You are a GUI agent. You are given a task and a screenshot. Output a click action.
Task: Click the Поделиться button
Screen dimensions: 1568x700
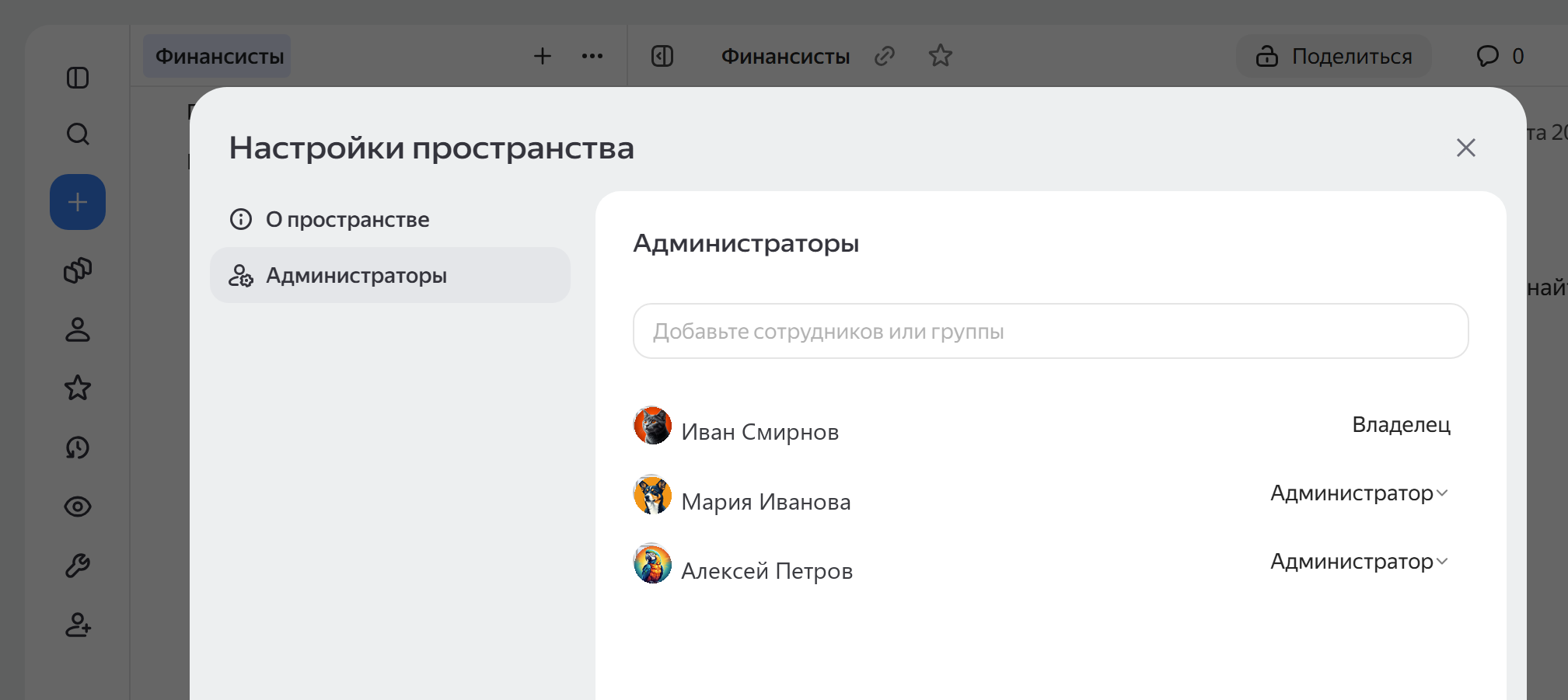pos(1334,56)
